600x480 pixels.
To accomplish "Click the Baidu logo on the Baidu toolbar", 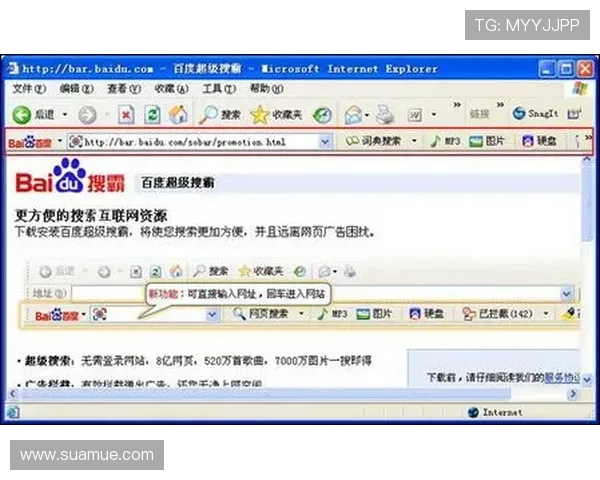I will 30,142.
